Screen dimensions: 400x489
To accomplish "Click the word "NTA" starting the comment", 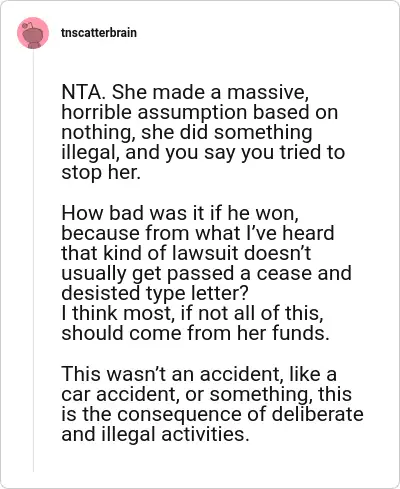I will (x=82, y=92).
